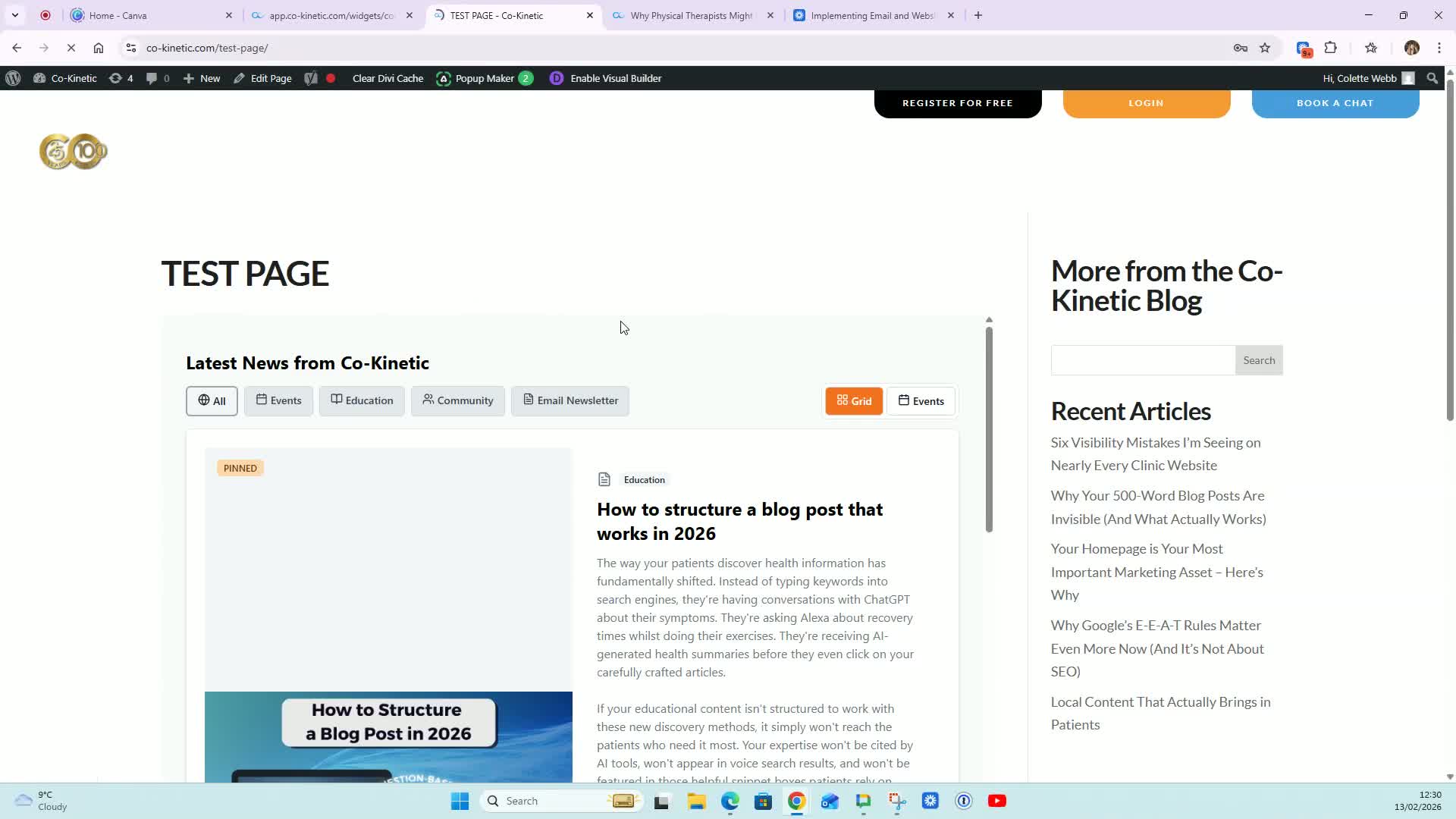1456x819 pixels.
Task: Click the blog Search button
Action: click(1259, 360)
